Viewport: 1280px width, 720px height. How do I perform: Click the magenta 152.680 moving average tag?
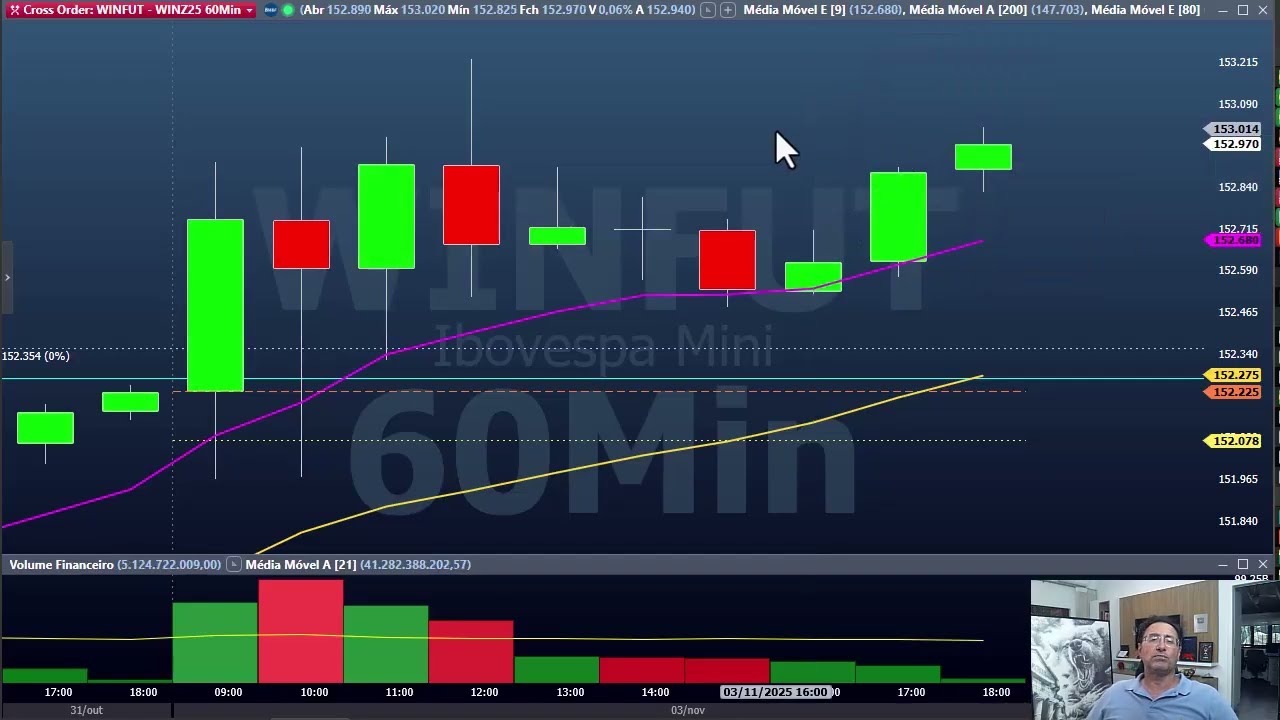tap(1233, 240)
